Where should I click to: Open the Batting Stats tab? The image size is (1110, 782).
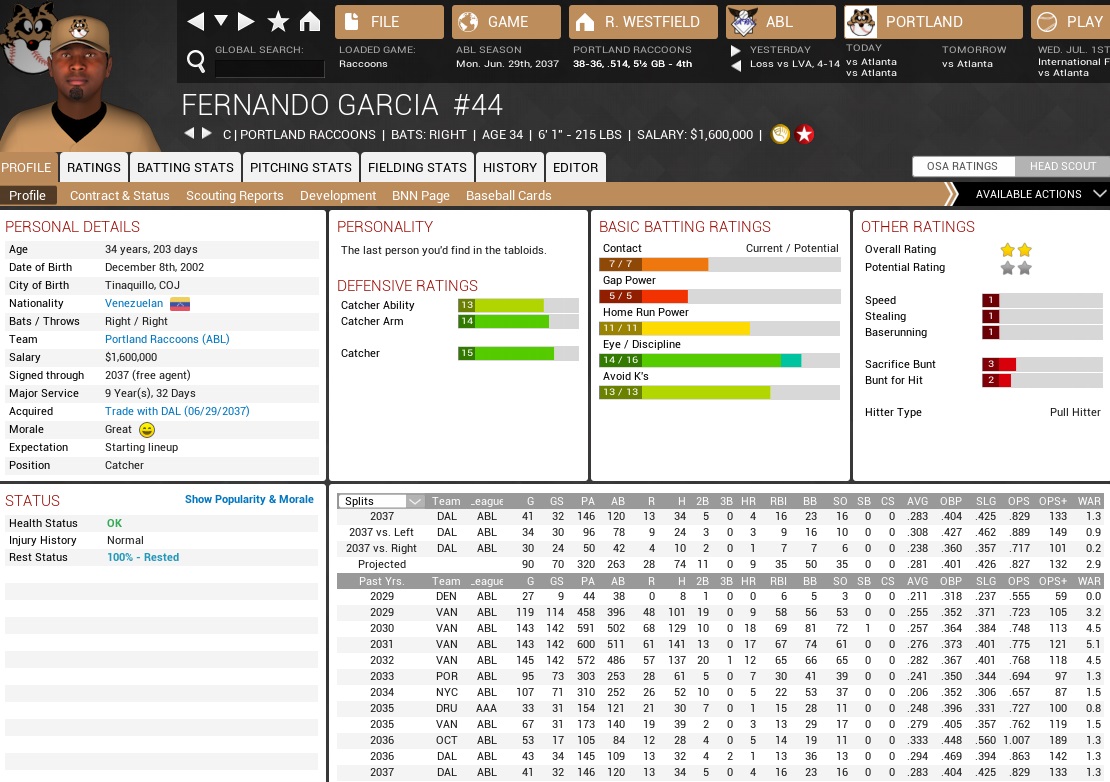tap(185, 167)
